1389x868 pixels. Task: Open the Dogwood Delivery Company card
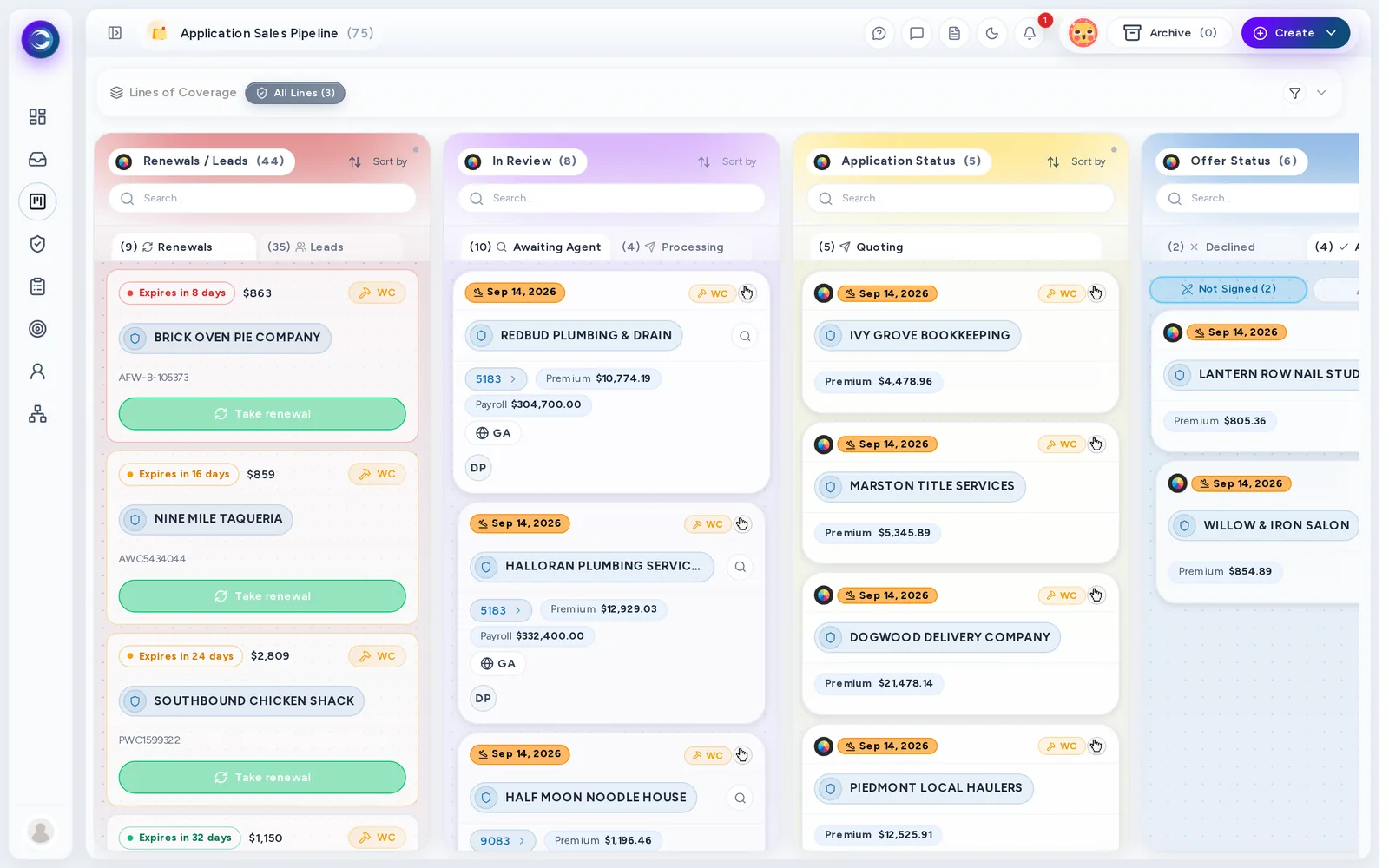tap(960, 644)
